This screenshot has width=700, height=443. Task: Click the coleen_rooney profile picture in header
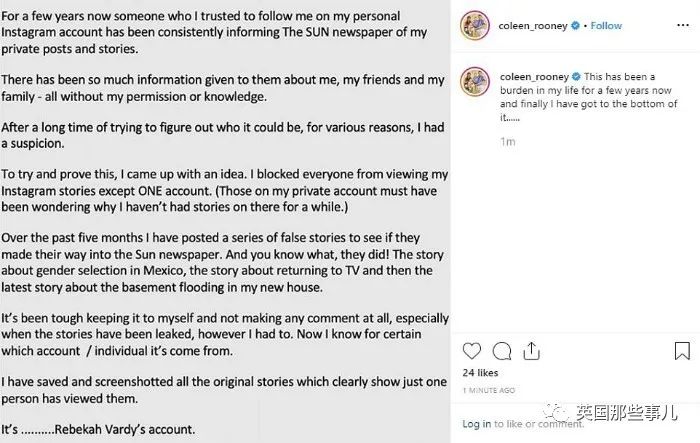(474, 26)
